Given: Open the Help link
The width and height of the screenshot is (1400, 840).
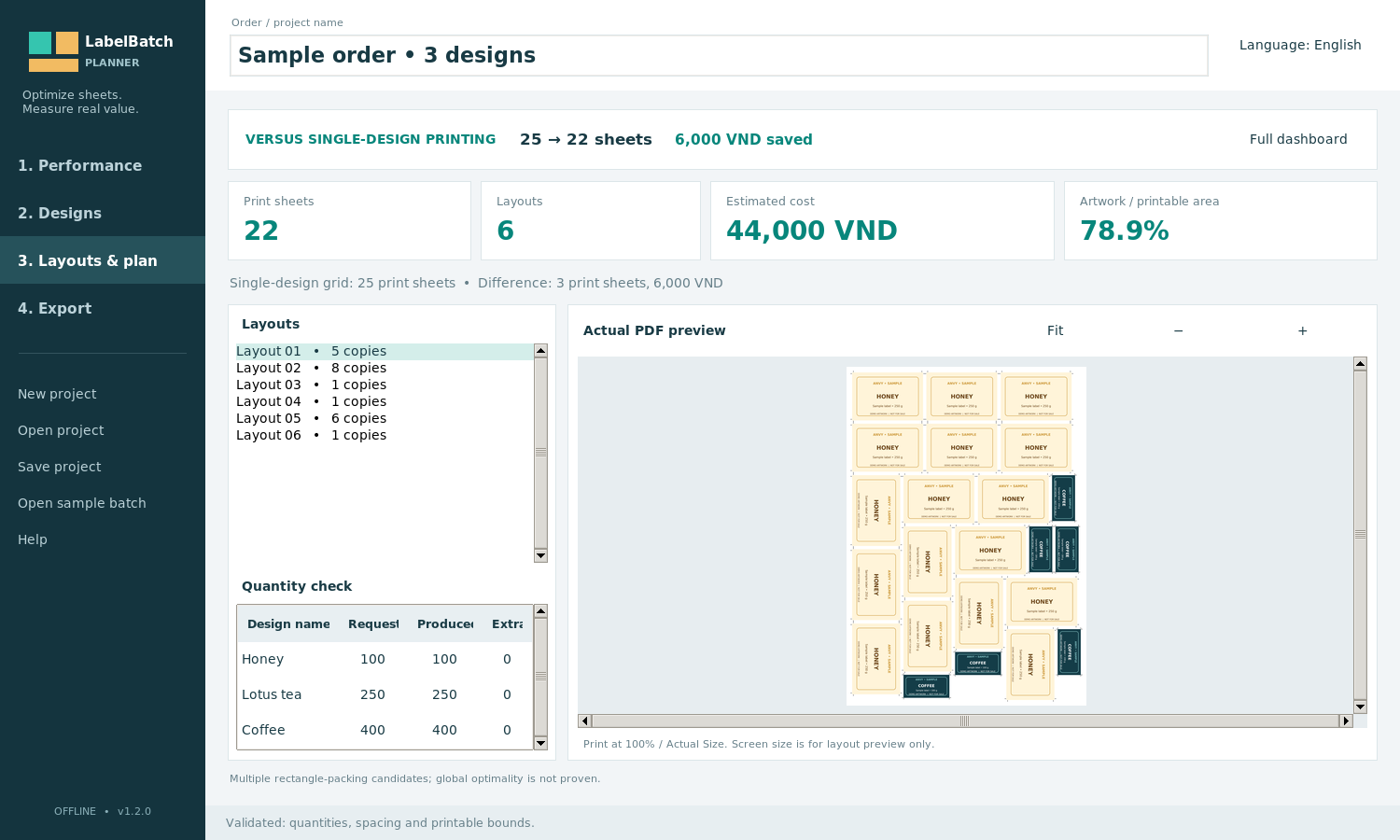Looking at the screenshot, I should pos(33,539).
